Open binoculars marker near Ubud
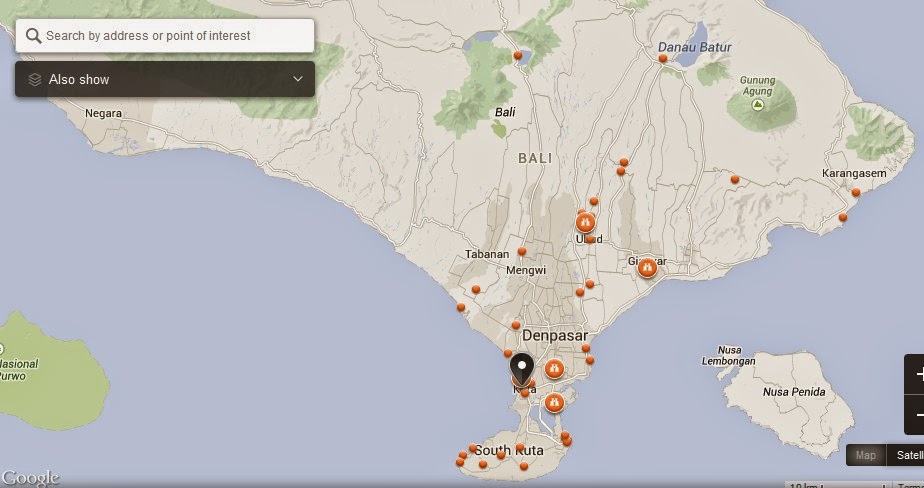 tap(585, 223)
